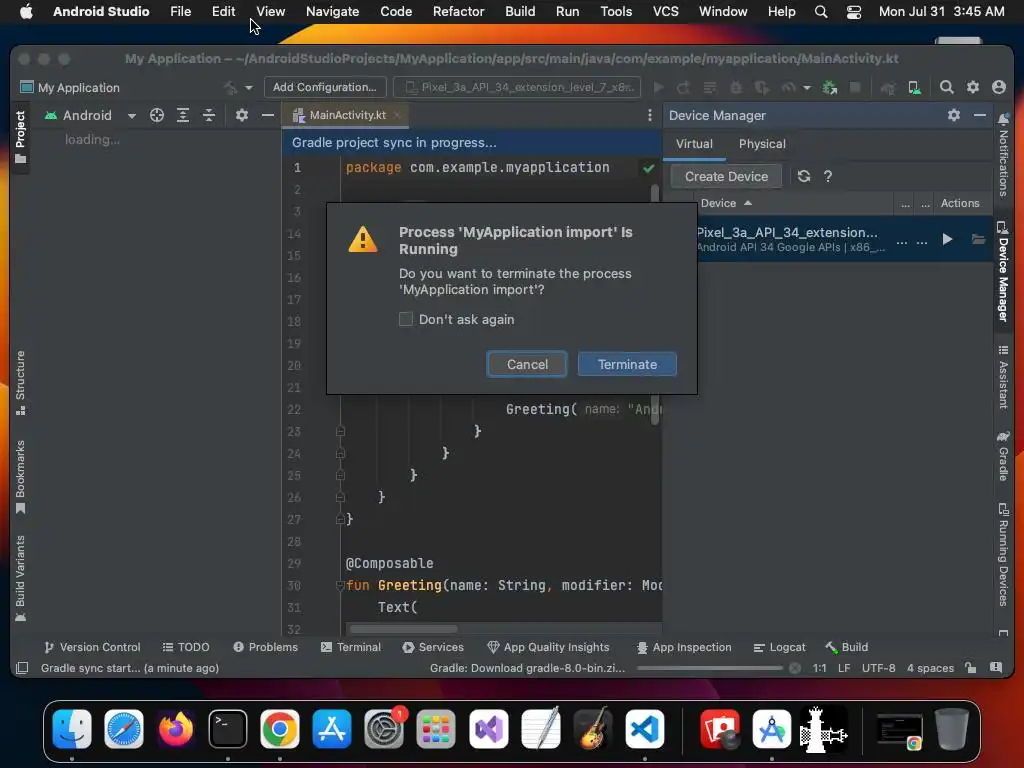The width and height of the screenshot is (1024, 768).
Task: Open the Bookmarks side tool window
Action: [20, 477]
